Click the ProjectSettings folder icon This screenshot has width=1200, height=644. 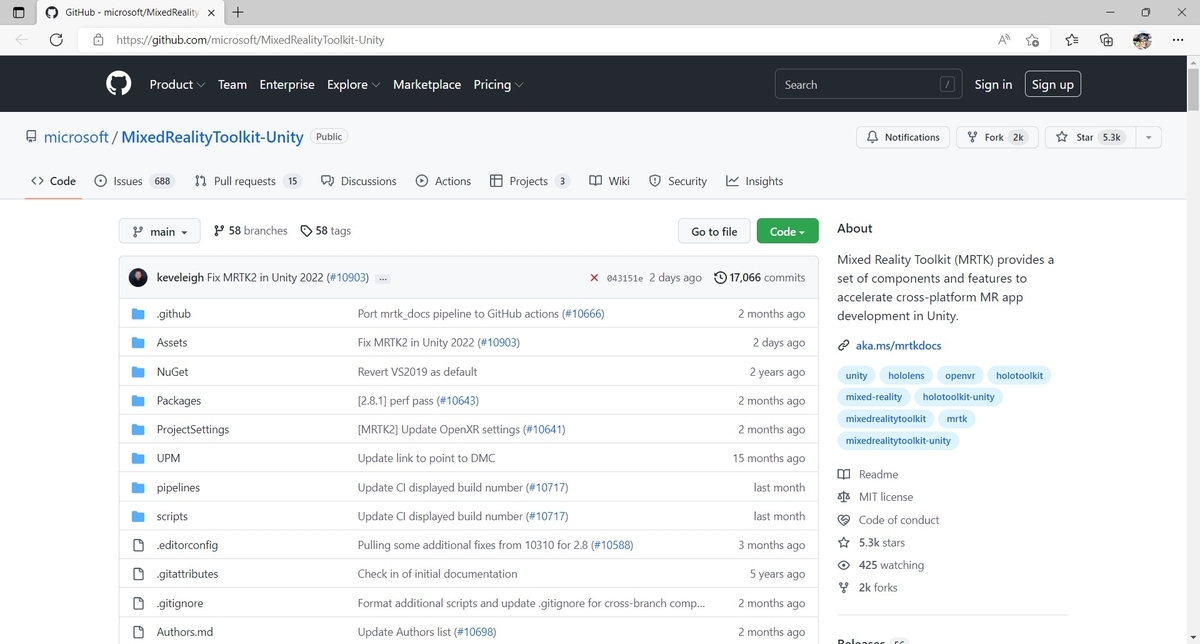139,429
